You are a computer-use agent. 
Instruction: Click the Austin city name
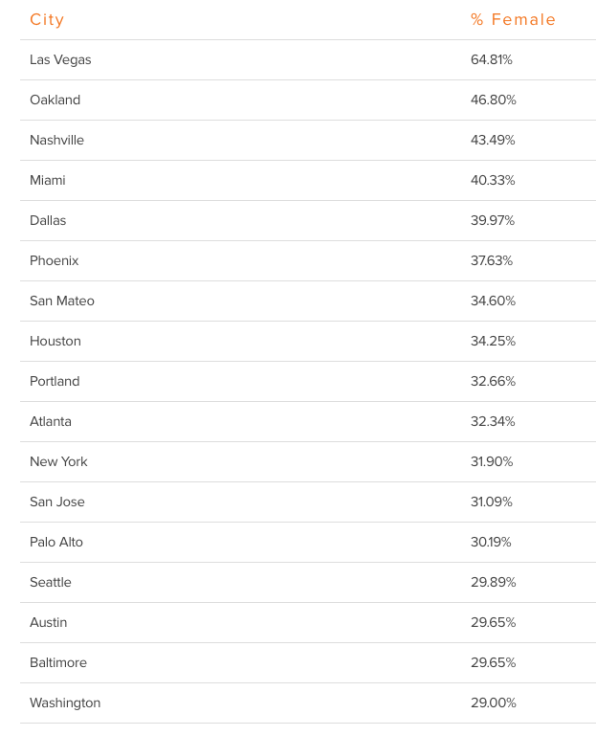[x=48, y=622]
